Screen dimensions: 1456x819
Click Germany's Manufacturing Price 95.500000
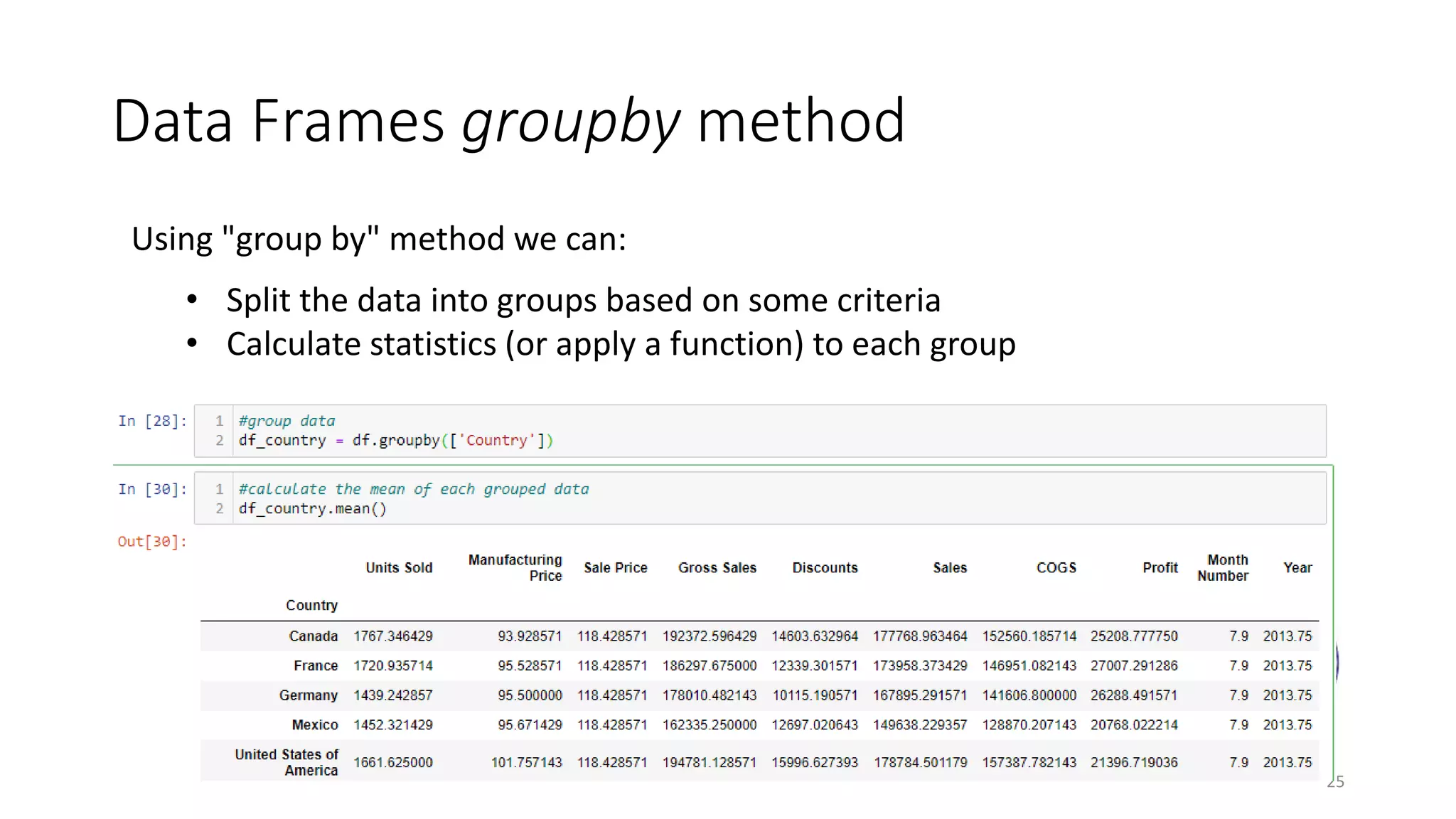coord(530,696)
